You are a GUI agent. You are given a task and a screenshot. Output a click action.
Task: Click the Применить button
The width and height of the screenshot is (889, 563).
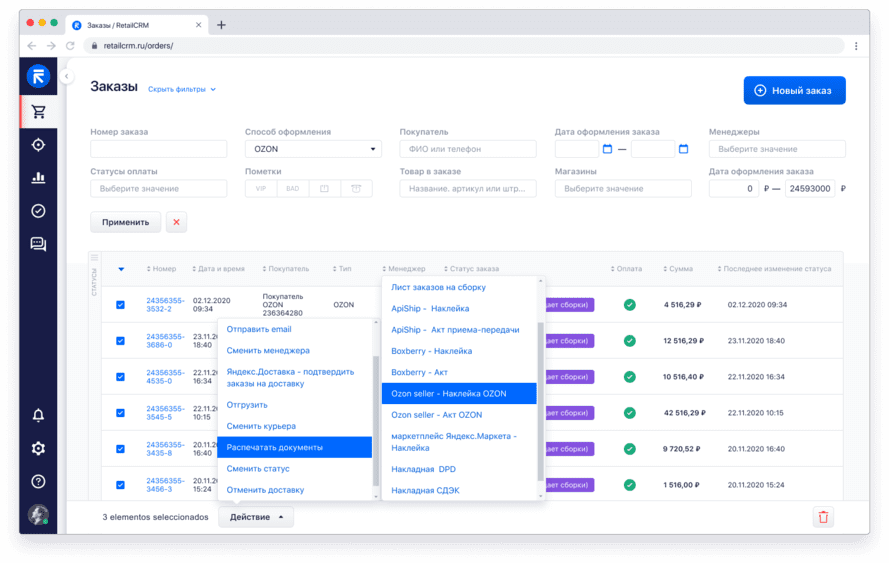125,222
